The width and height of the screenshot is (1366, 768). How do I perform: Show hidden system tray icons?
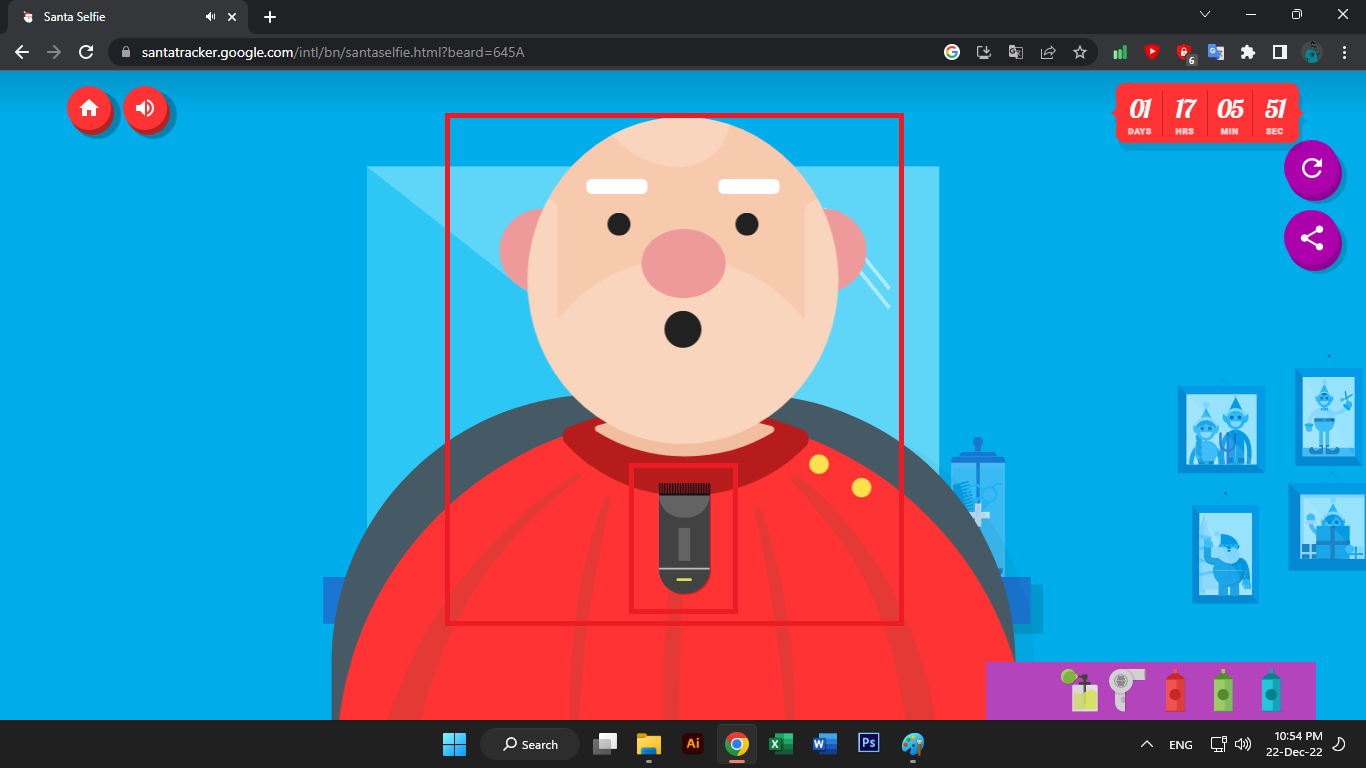point(1147,744)
